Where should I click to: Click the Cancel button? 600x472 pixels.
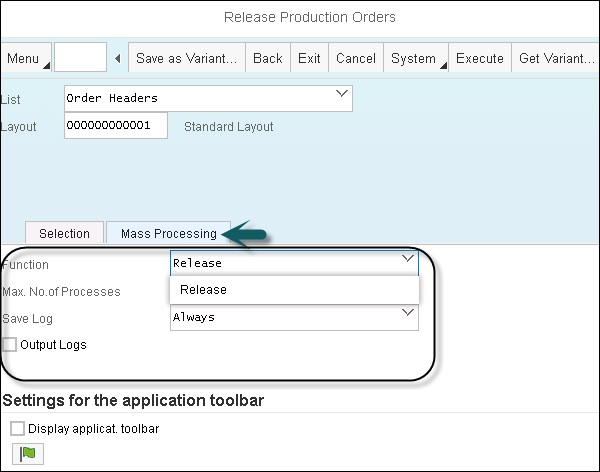[x=356, y=58]
